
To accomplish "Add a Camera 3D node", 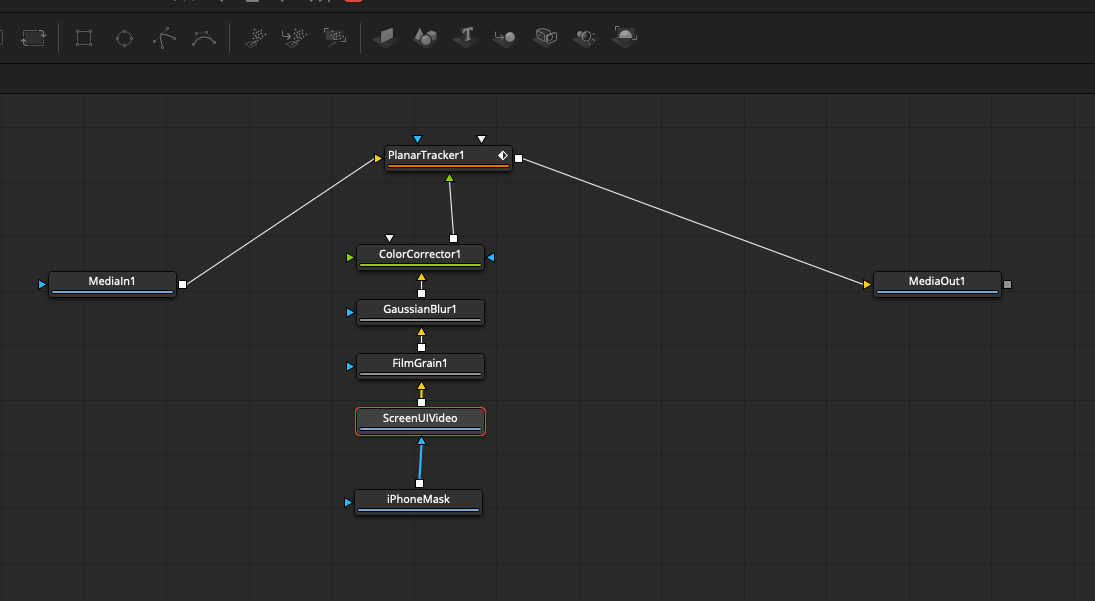I will 545,38.
